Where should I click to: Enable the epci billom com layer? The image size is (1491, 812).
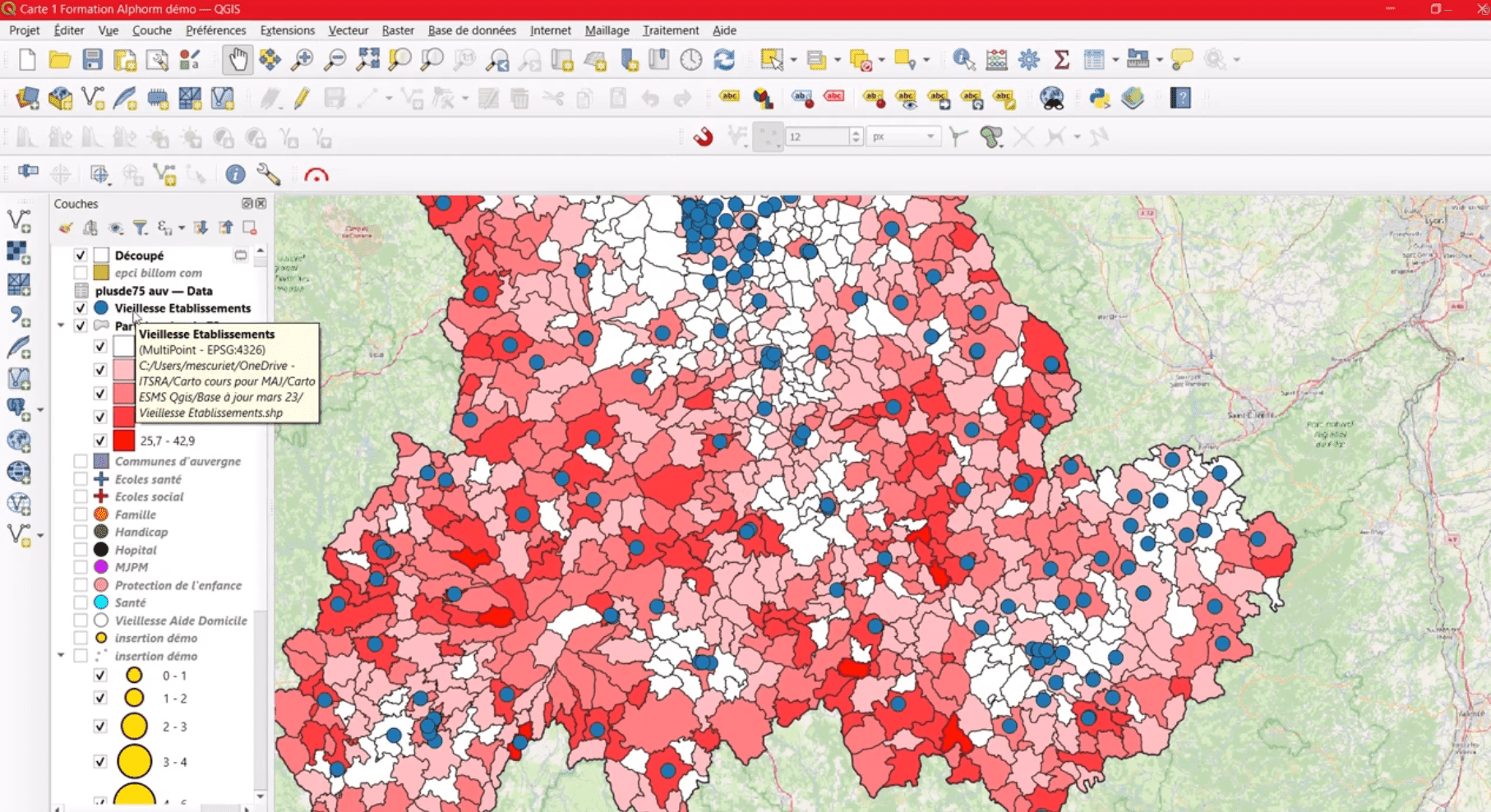(81, 273)
